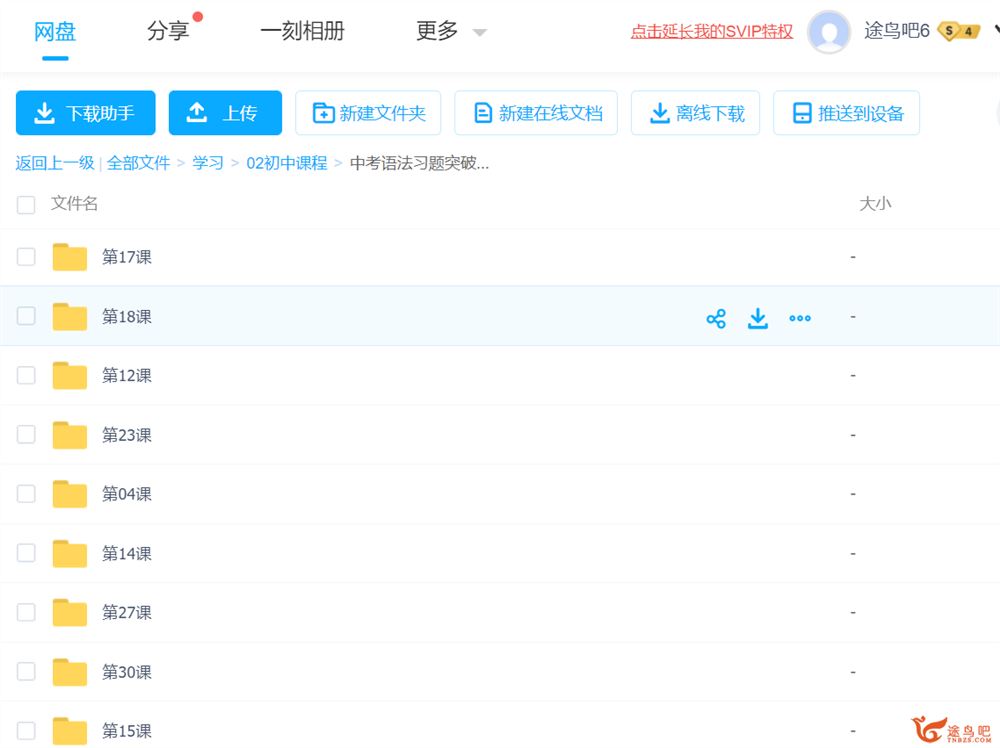Click the 上传 upload button
Viewport: 1000px width, 748px height.
point(225,113)
